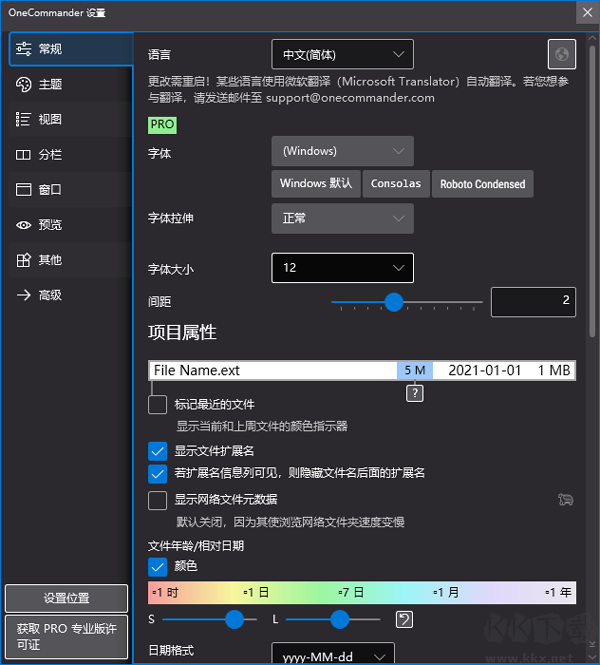Click the 7 日 marker on color bar
This screenshot has width=600, height=665.
351,592
